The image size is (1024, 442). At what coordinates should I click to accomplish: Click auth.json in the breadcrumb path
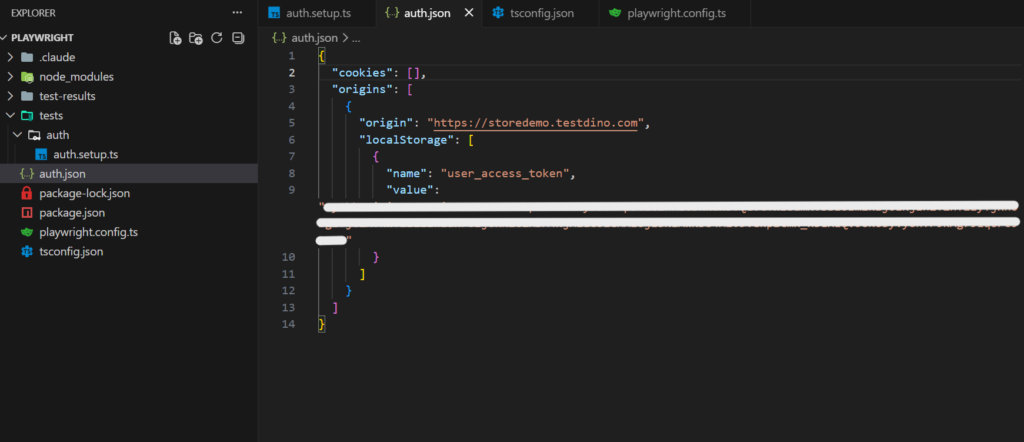pos(315,39)
